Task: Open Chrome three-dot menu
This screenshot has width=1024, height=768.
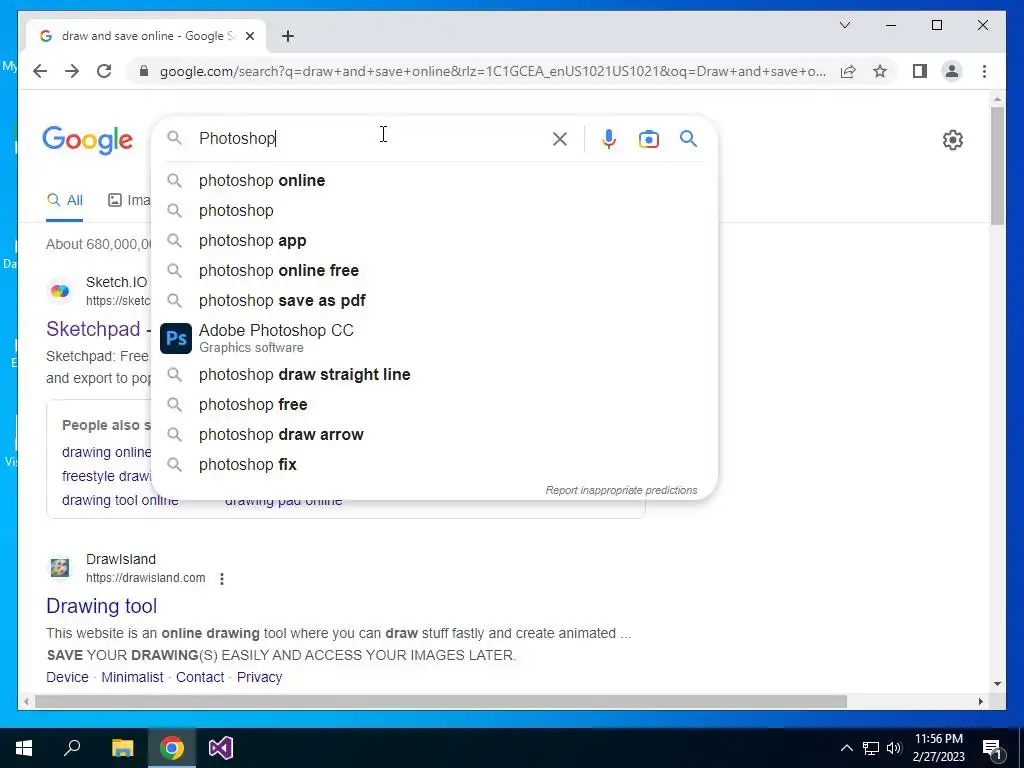Action: pos(984,71)
